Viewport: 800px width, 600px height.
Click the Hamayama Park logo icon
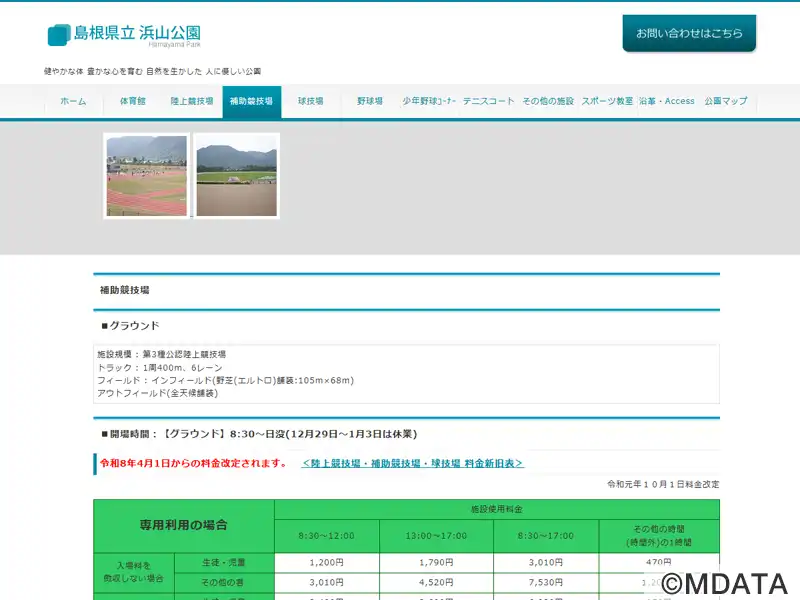59,35
